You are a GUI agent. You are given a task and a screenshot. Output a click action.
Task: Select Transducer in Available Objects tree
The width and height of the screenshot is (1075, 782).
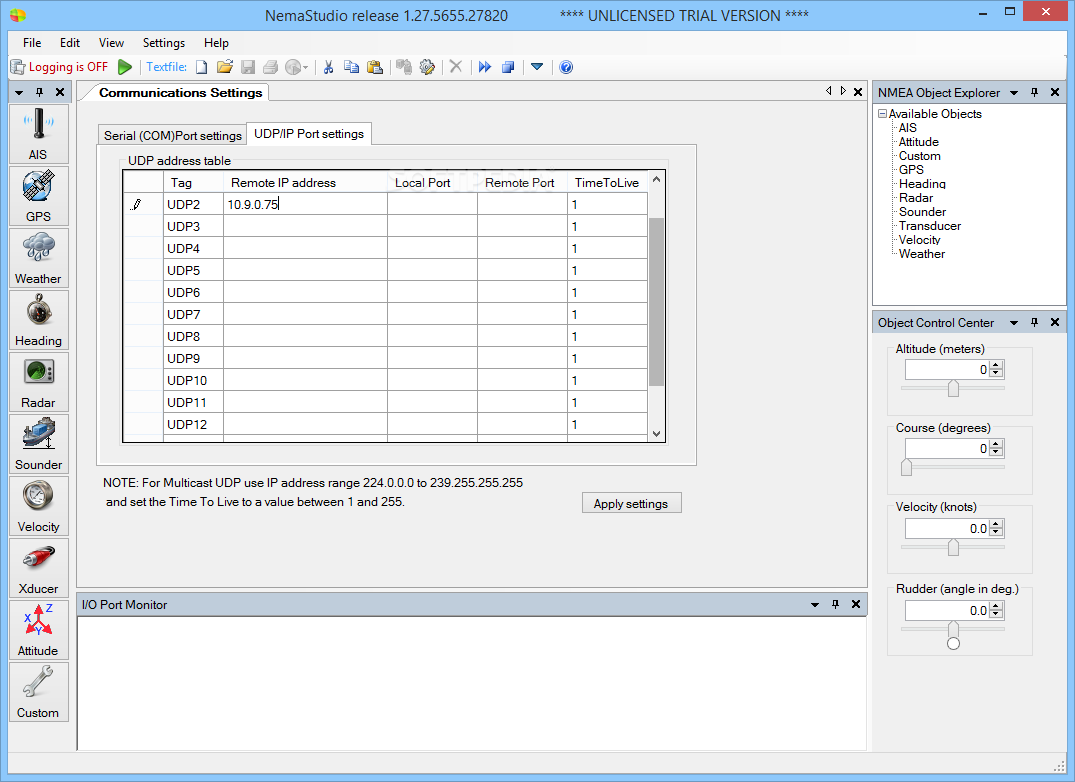[930, 225]
